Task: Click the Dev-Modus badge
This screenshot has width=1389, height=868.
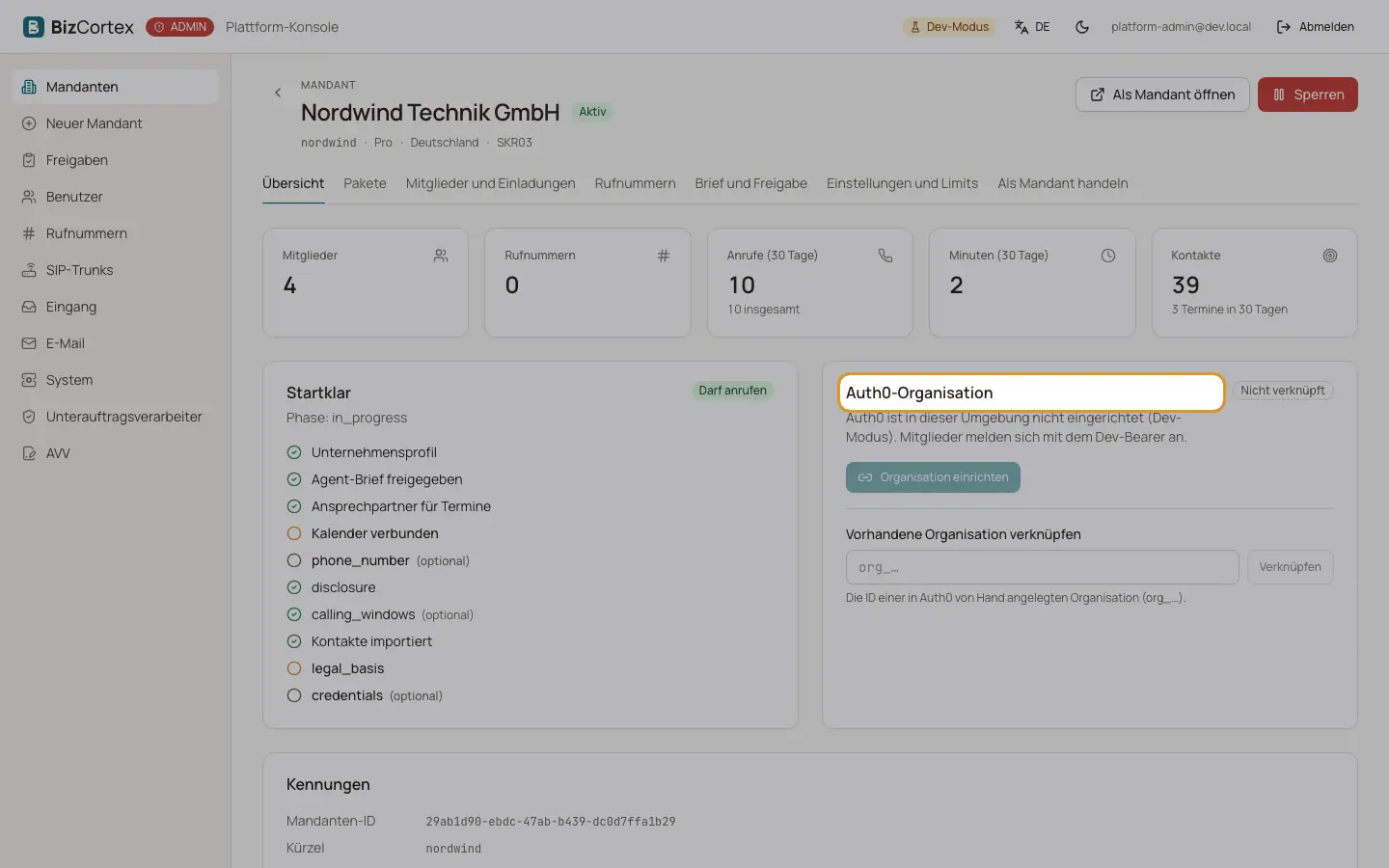Action: point(950,27)
